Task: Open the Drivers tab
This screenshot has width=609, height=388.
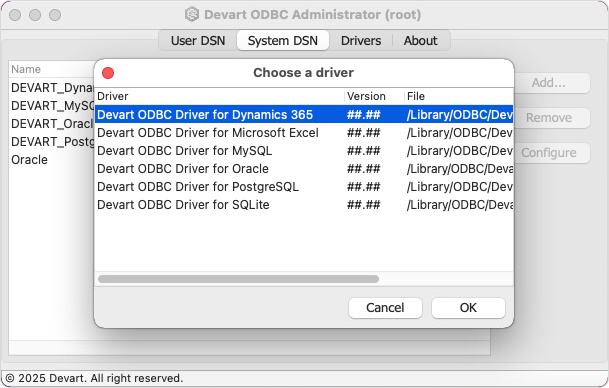Action: (x=361, y=40)
